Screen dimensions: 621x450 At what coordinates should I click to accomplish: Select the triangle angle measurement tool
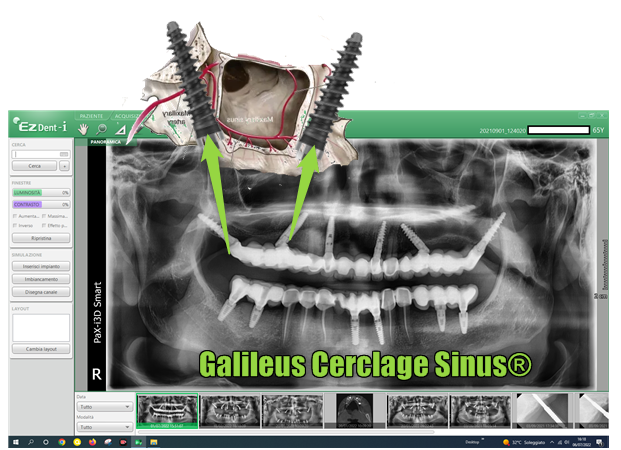120,129
